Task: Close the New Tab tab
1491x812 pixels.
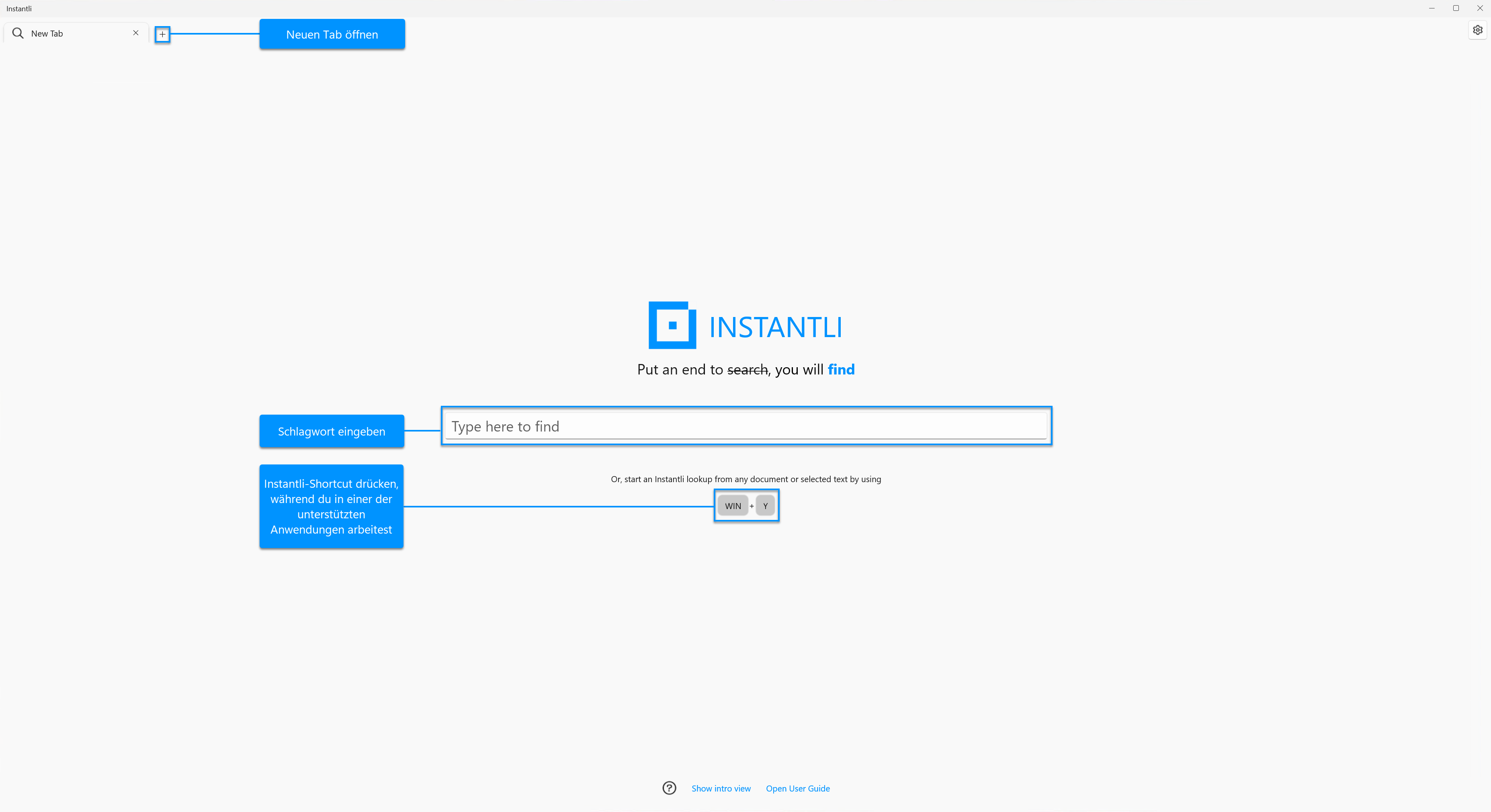Action: [135, 33]
